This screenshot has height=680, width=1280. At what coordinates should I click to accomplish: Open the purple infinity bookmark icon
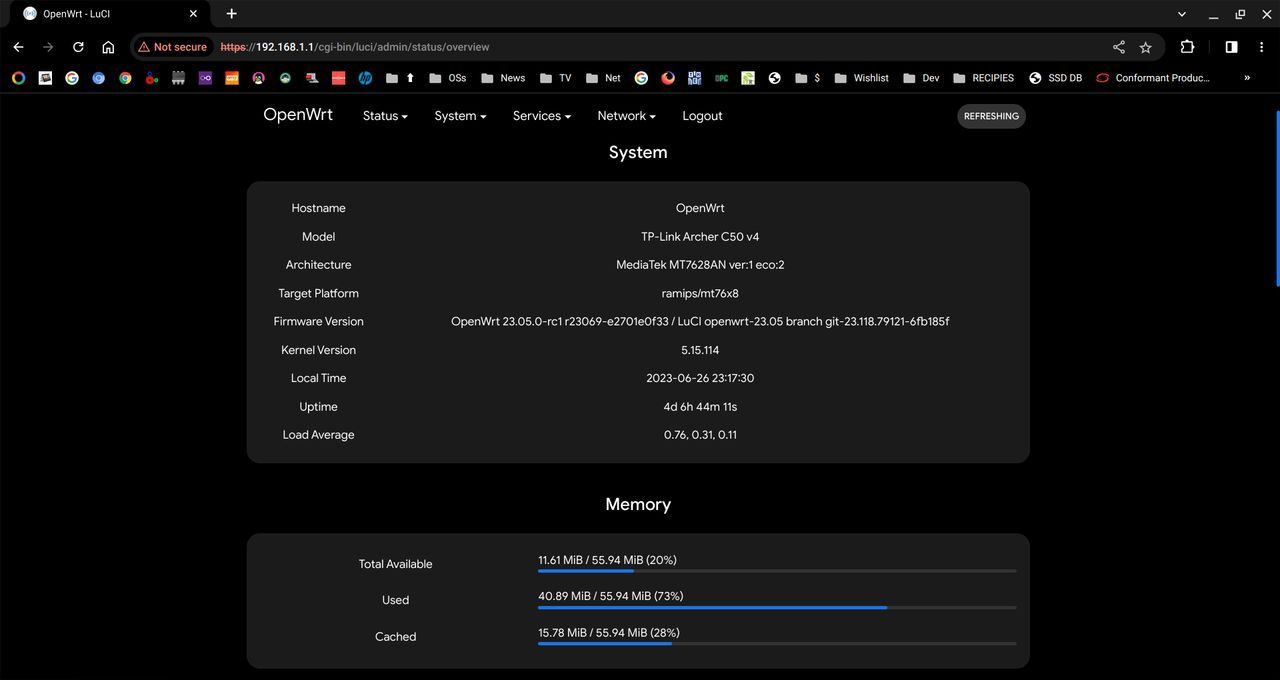click(x=205, y=78)
